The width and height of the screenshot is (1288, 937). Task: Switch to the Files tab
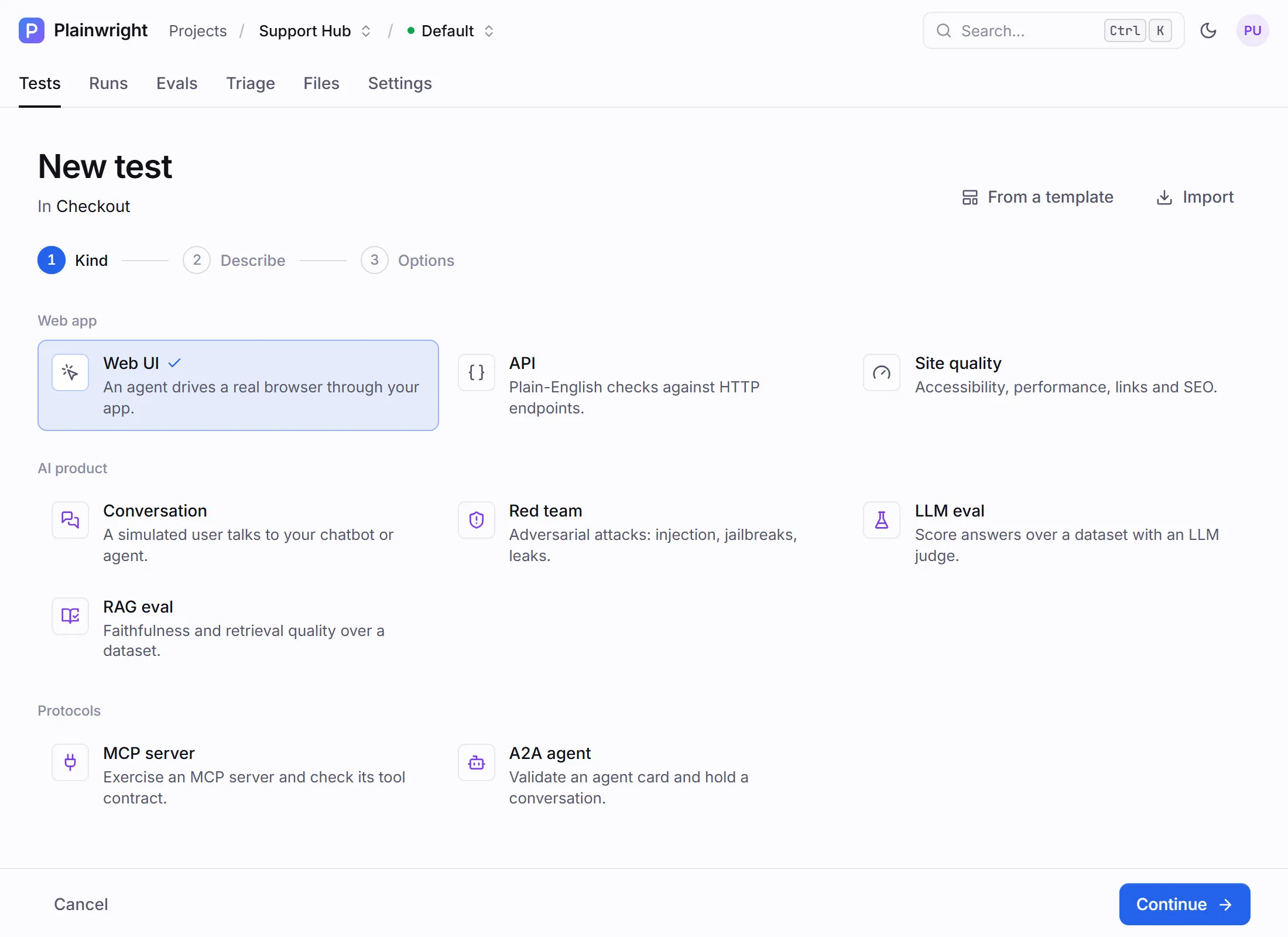[x=321, y=83]
